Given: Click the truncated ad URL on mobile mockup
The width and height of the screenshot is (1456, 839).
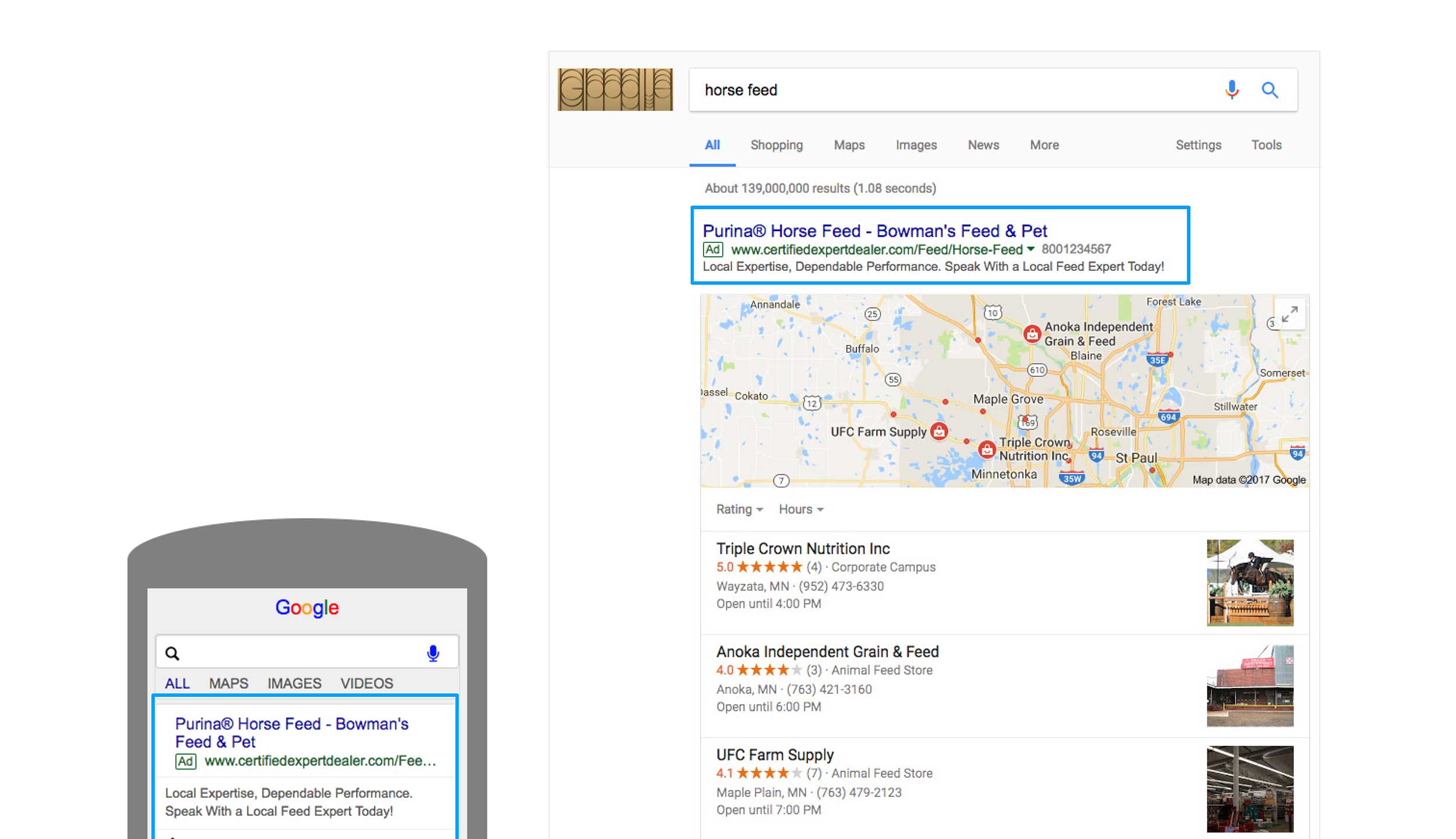Looking at the screenshot, I should tap(320, 761).
